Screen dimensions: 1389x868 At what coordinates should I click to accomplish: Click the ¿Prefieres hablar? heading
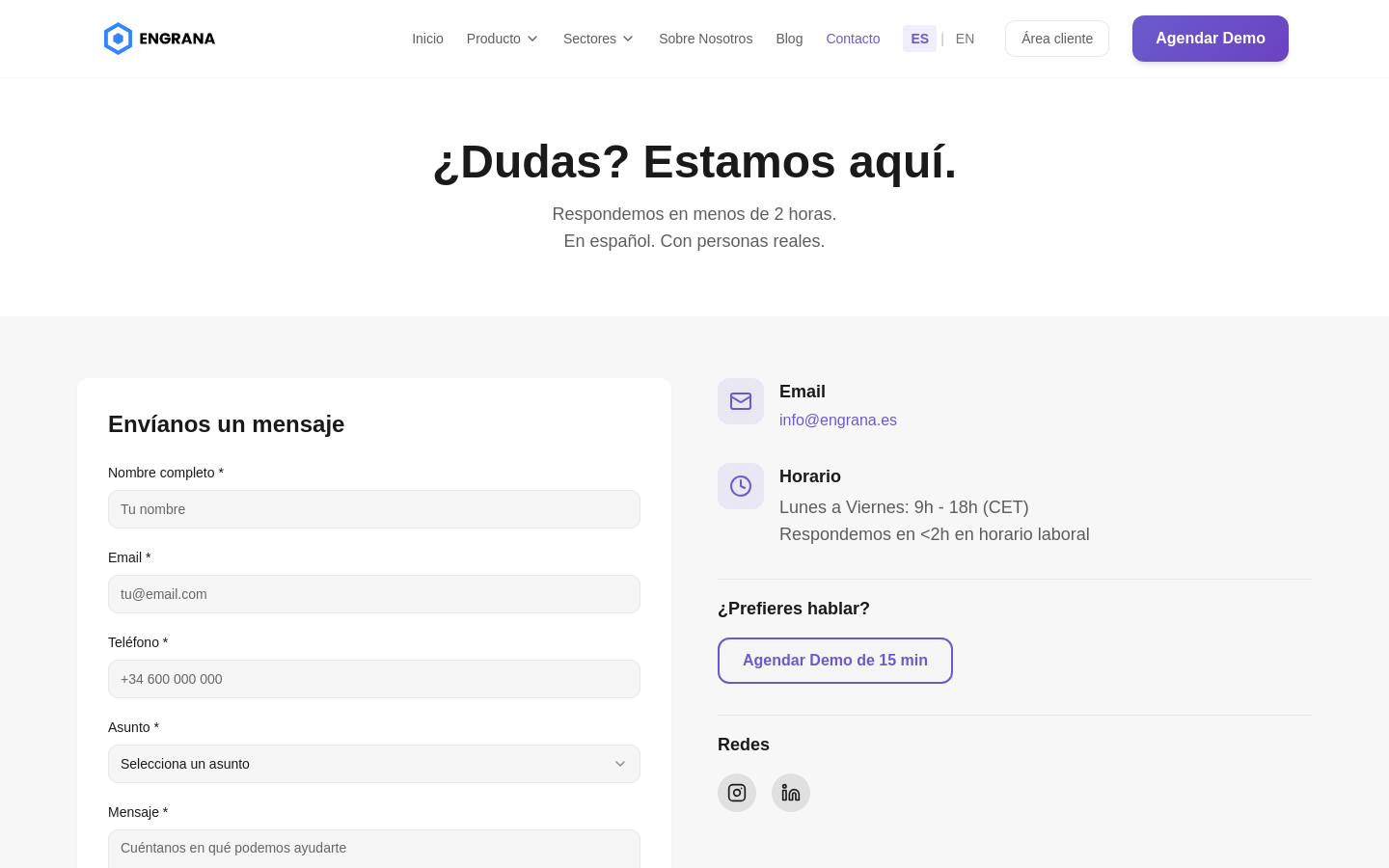(x=794, y=609)
